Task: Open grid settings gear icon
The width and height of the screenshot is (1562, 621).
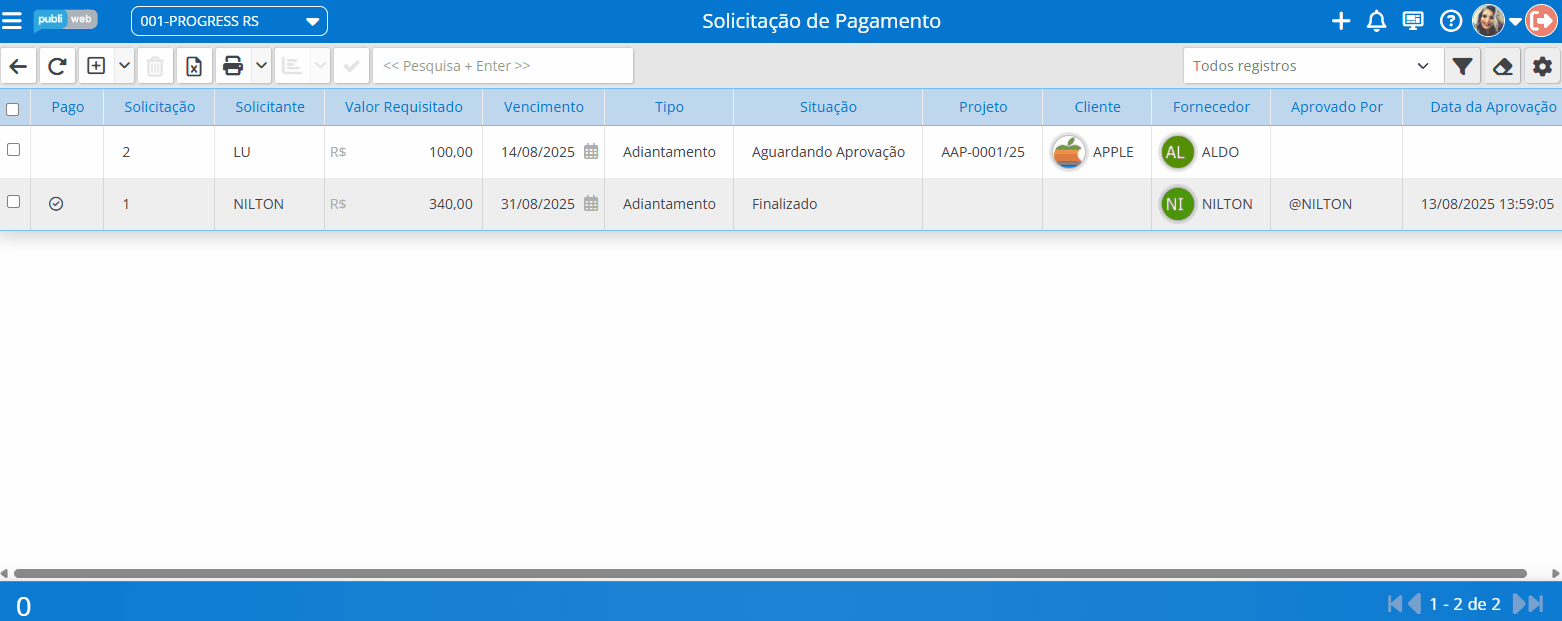Action: (x=1542, y=66)
